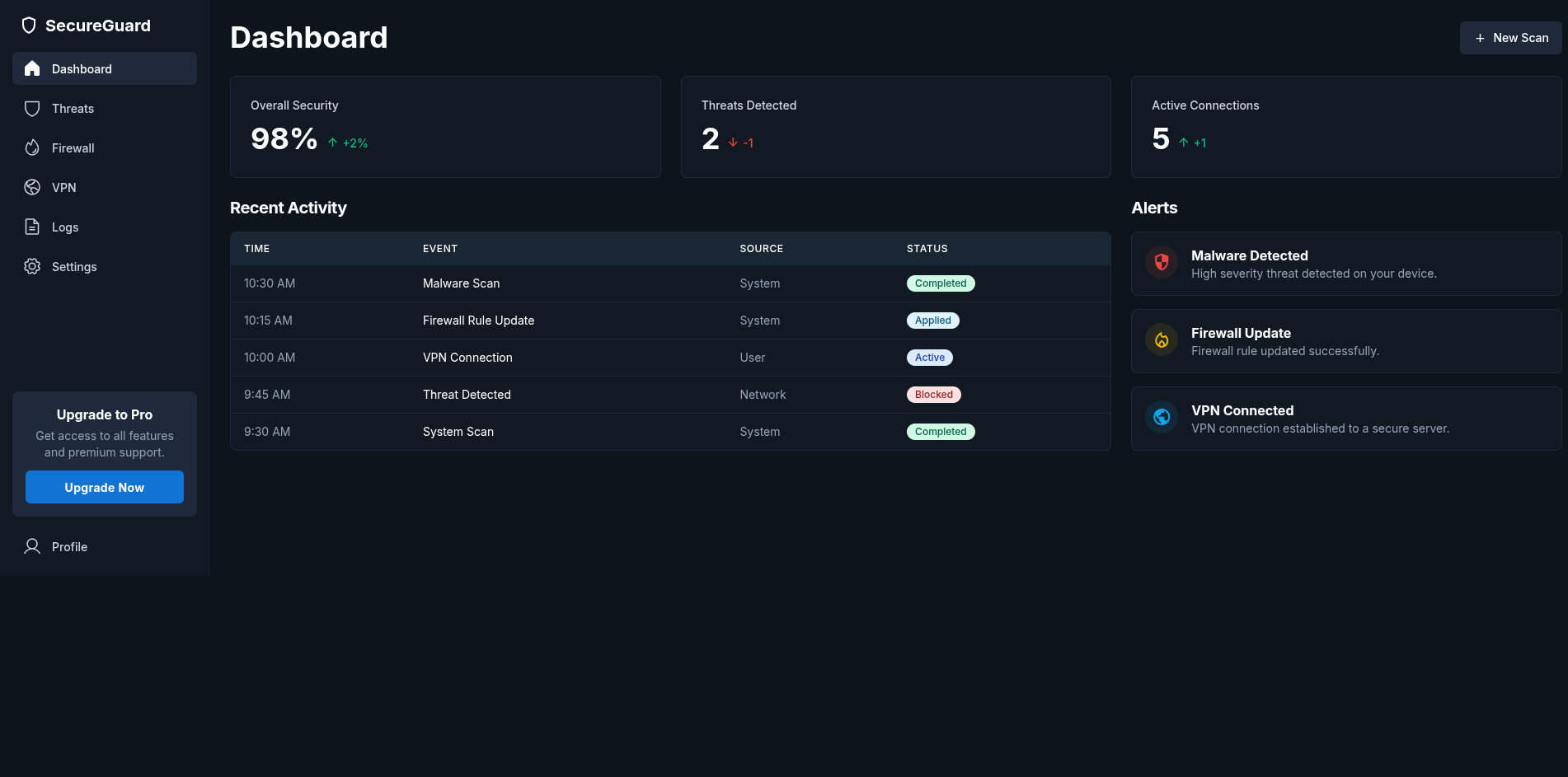The image size is (1568, 777).
Task: Open the Overall Security 98% card
Action: [445, 127]
